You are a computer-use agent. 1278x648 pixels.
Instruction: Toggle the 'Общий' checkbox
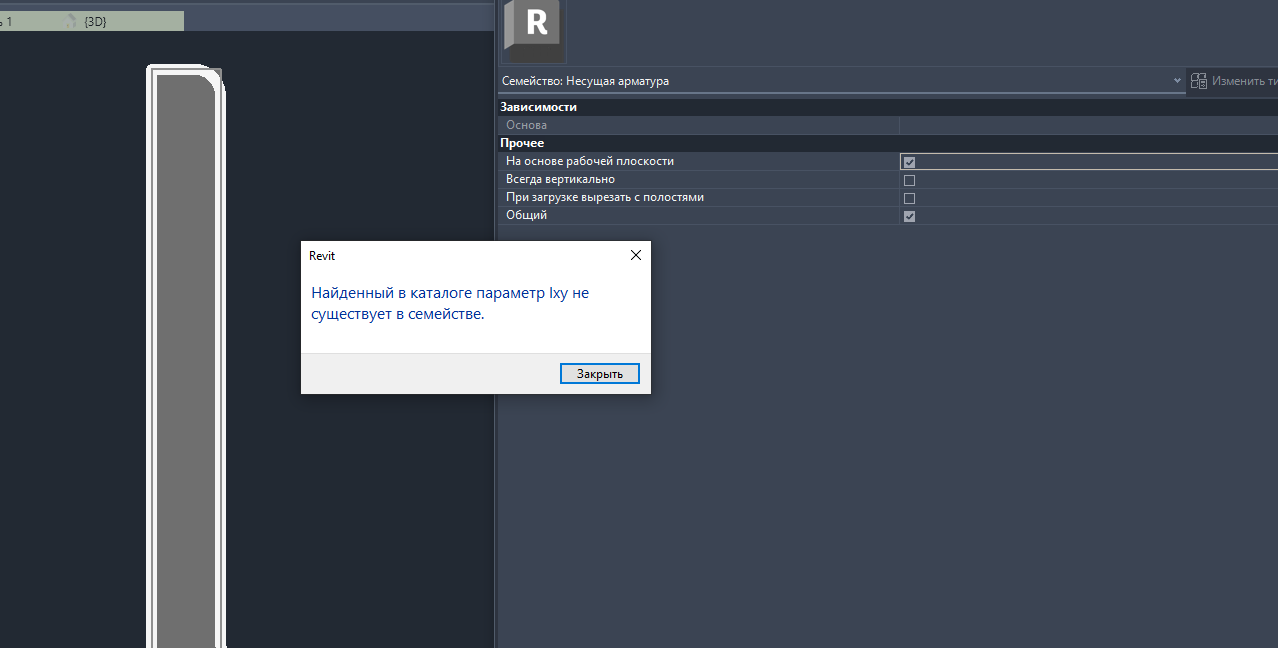909,216
